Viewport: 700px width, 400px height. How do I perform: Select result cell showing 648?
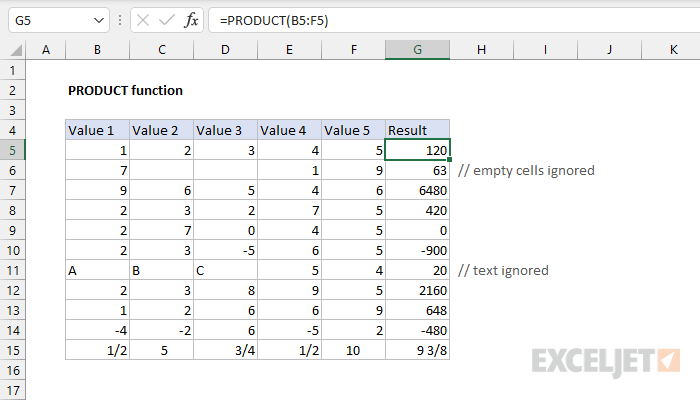pyautogui.click(x=417, y=310)
